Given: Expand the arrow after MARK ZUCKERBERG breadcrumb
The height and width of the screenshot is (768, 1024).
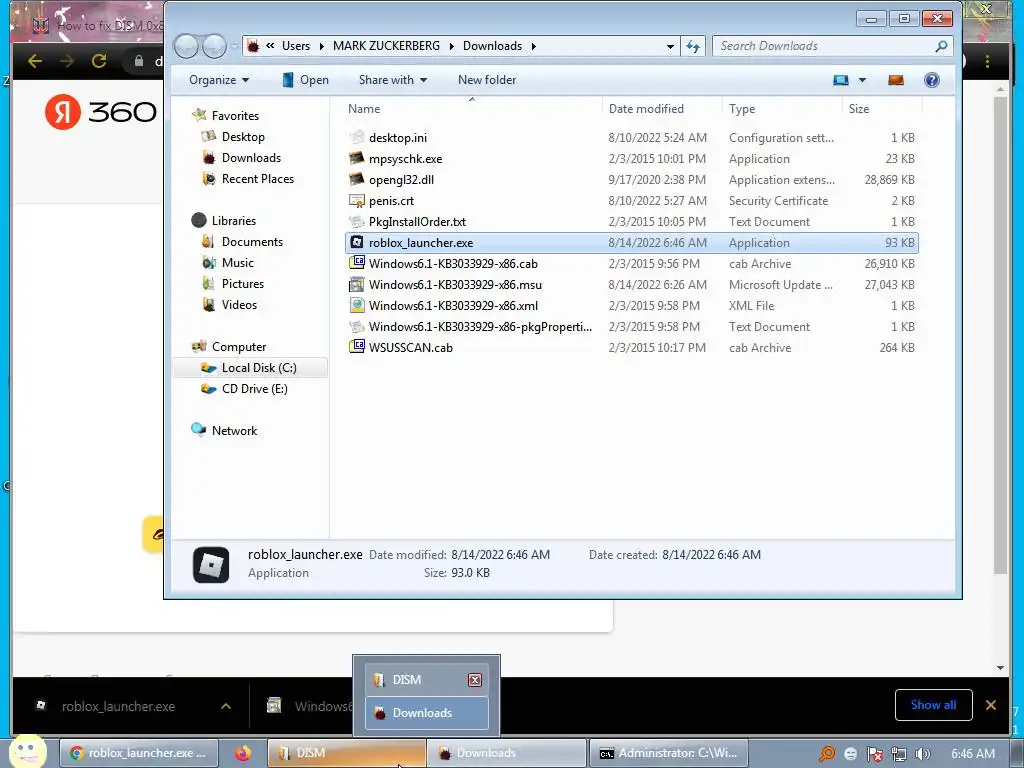Looking at the screenshot, I should pos(451,46).
